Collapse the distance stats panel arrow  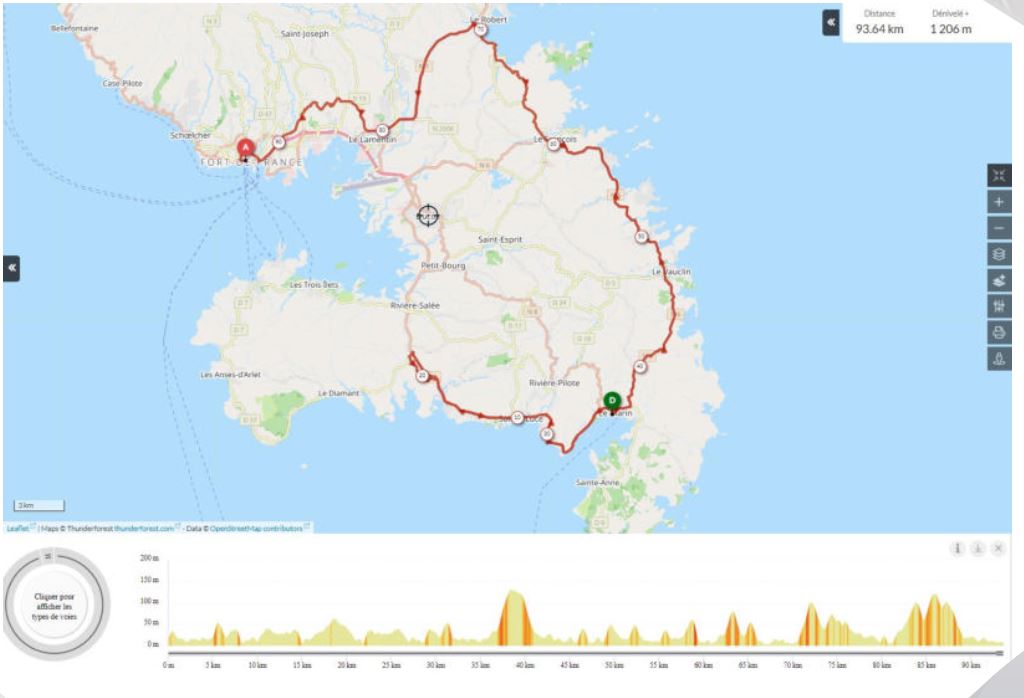pyautogui.click(x=831, y=22)
